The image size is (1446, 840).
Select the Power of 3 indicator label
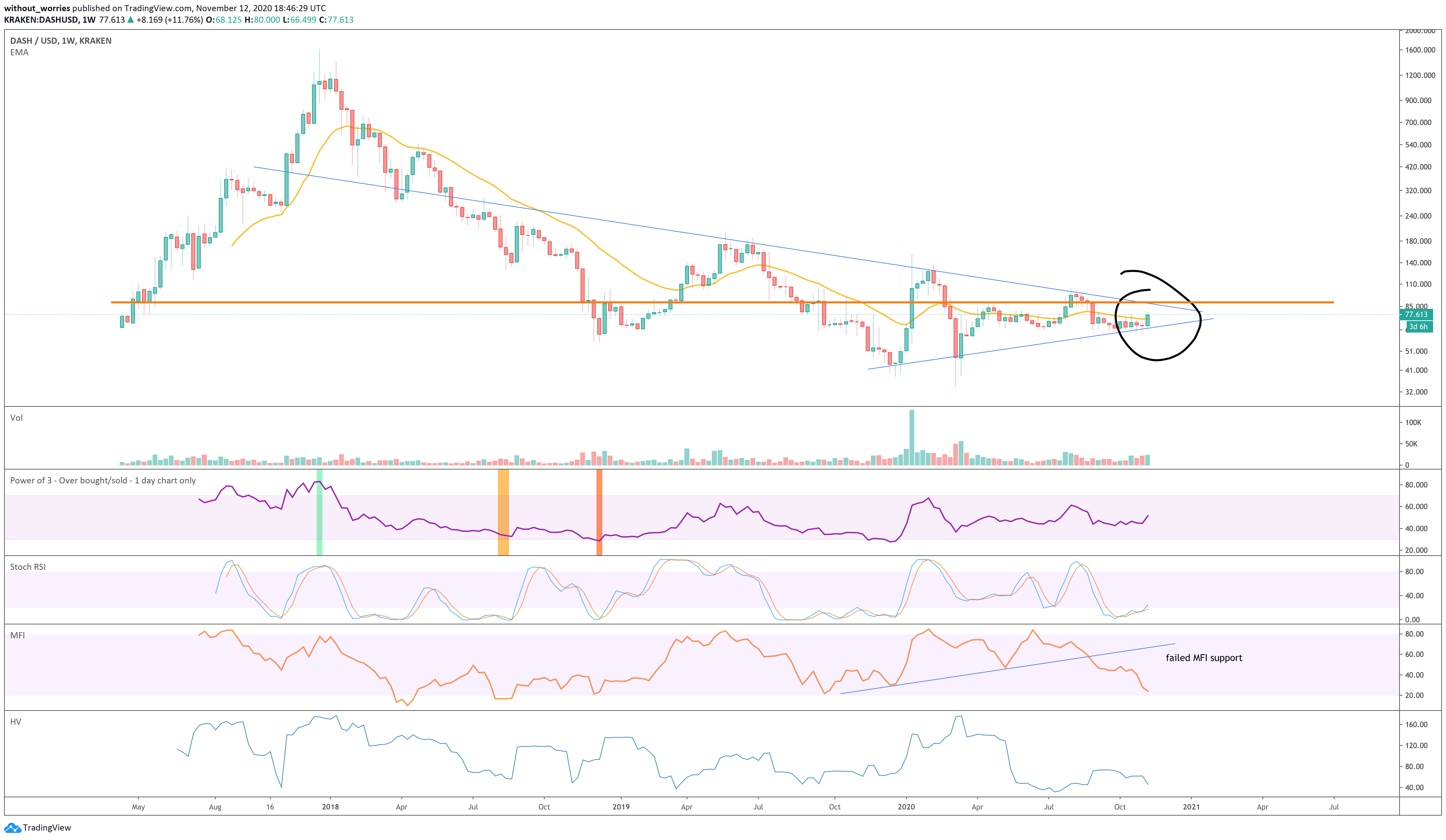tap(103, 481)
